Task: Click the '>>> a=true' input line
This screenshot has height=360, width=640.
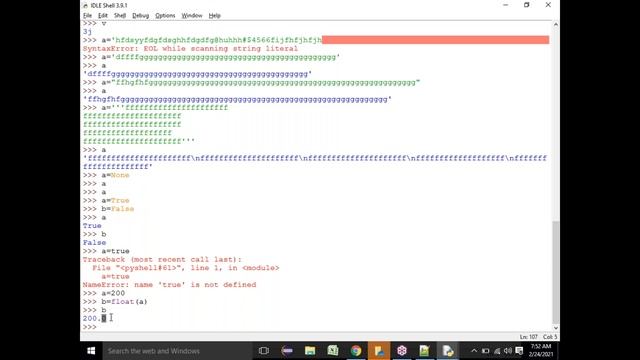Action: click(106, 251)
